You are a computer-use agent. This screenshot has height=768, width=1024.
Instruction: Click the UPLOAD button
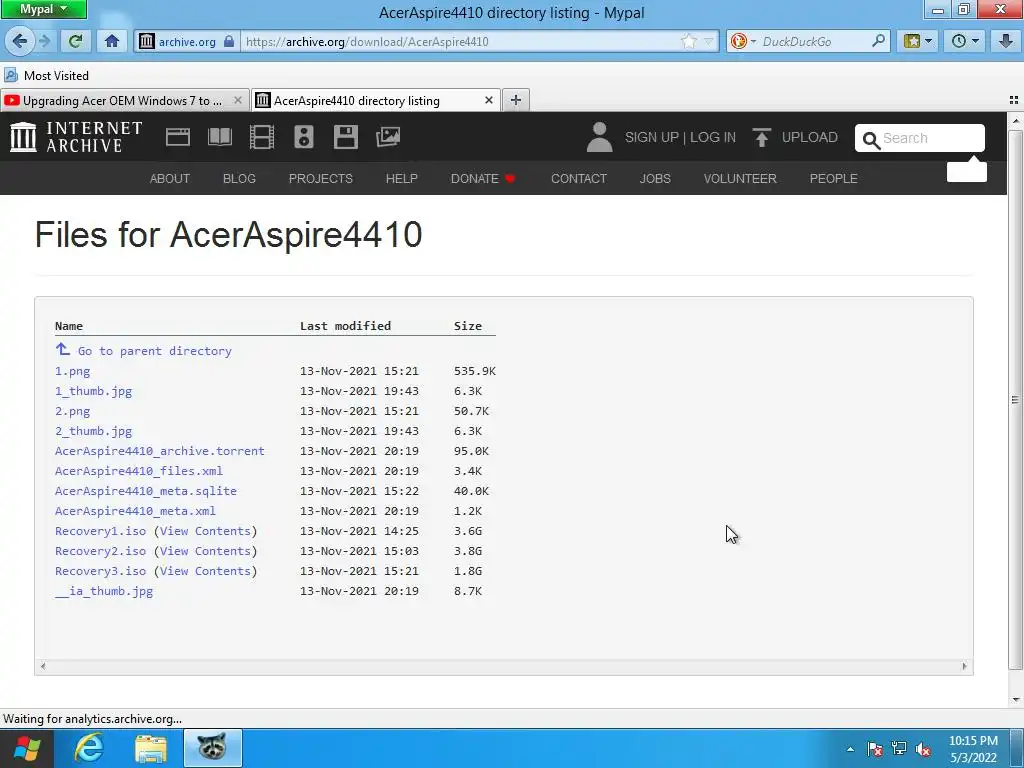pos(795,137)
